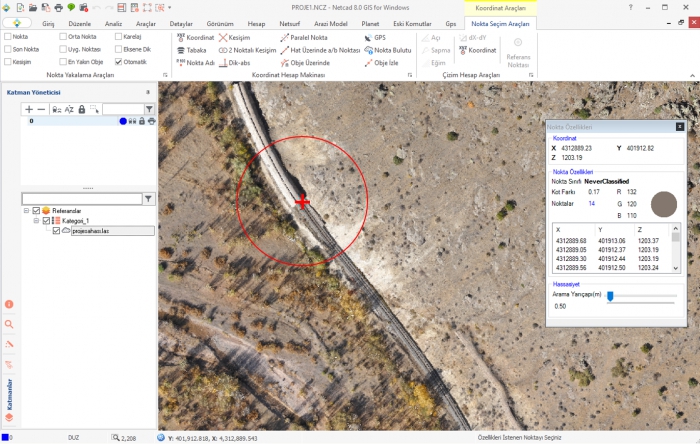
Task: Open project with the folder icon
Action: 33,8
